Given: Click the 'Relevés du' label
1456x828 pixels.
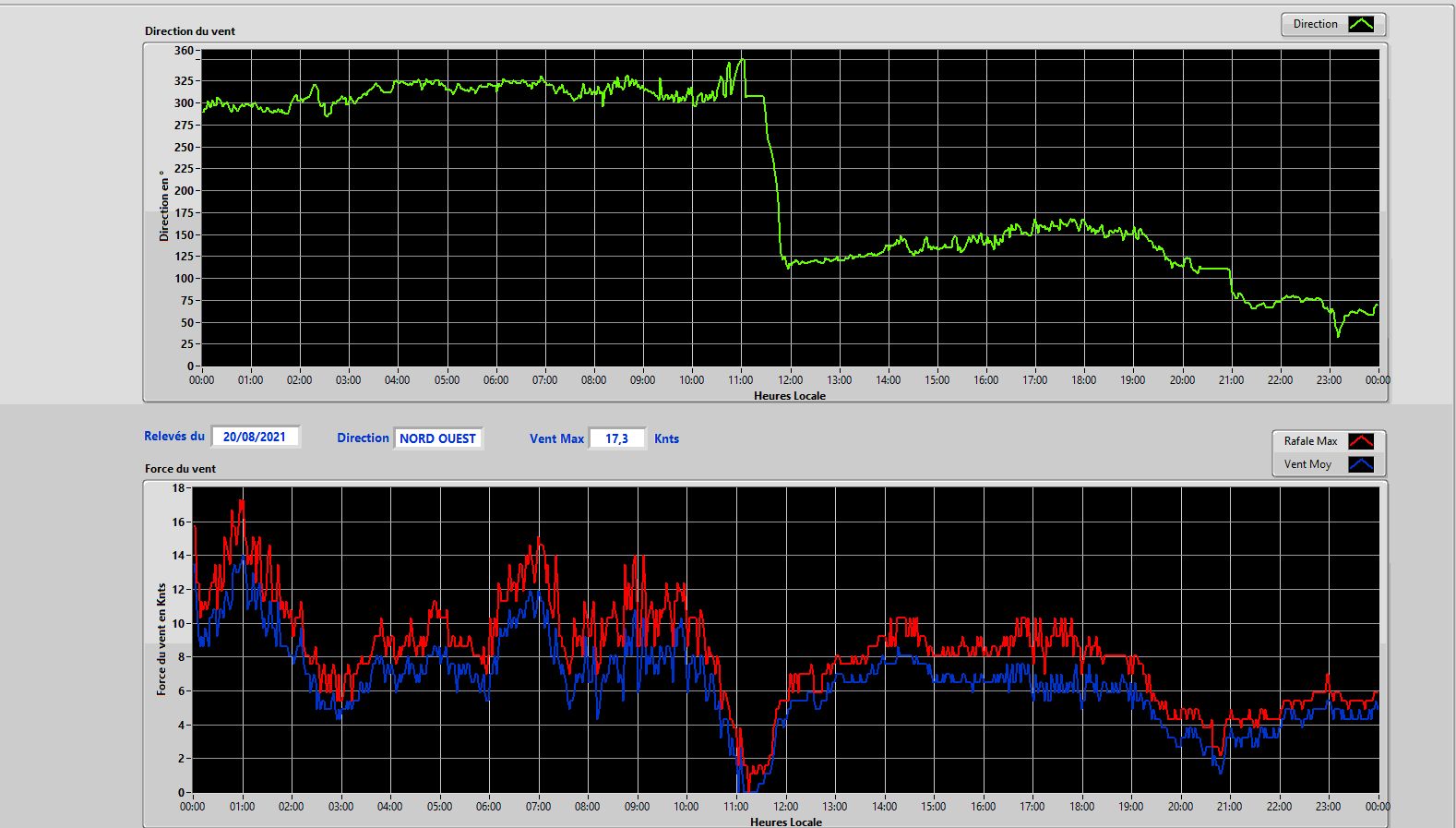Looking at the screenshot, I should coord(174,436).
